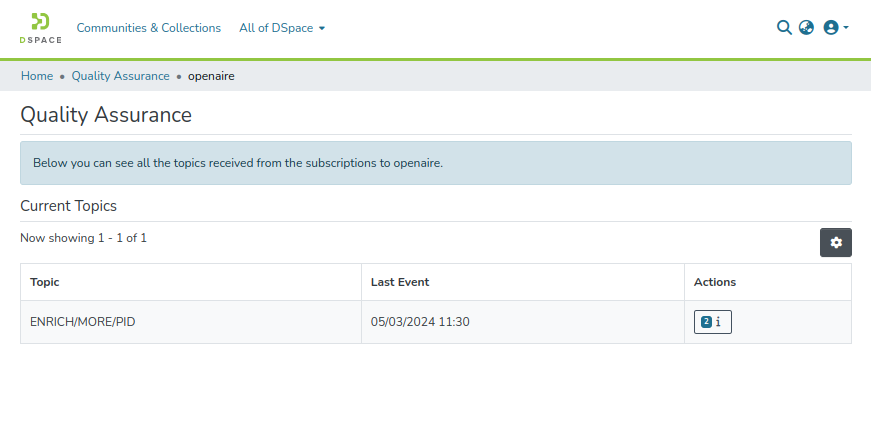Click the Topic column header
871x444 pixels.
point(45,282)
